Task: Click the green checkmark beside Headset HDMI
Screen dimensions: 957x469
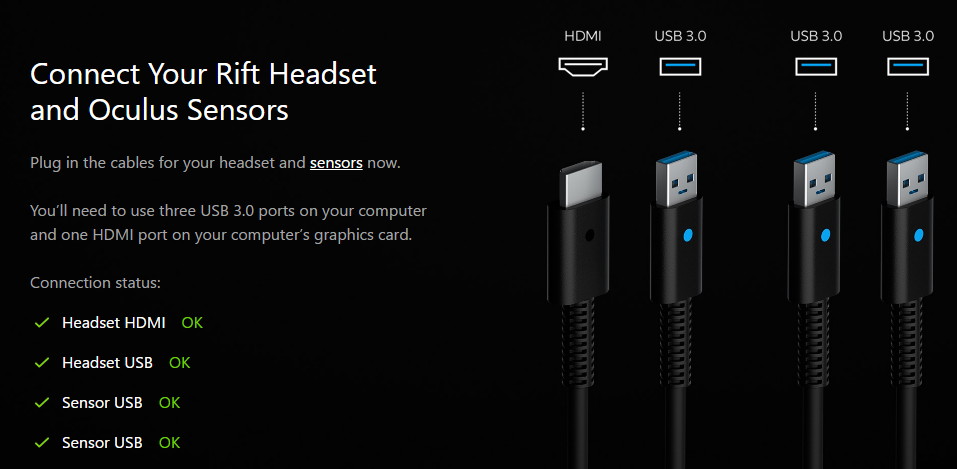Action: point(42,322)
